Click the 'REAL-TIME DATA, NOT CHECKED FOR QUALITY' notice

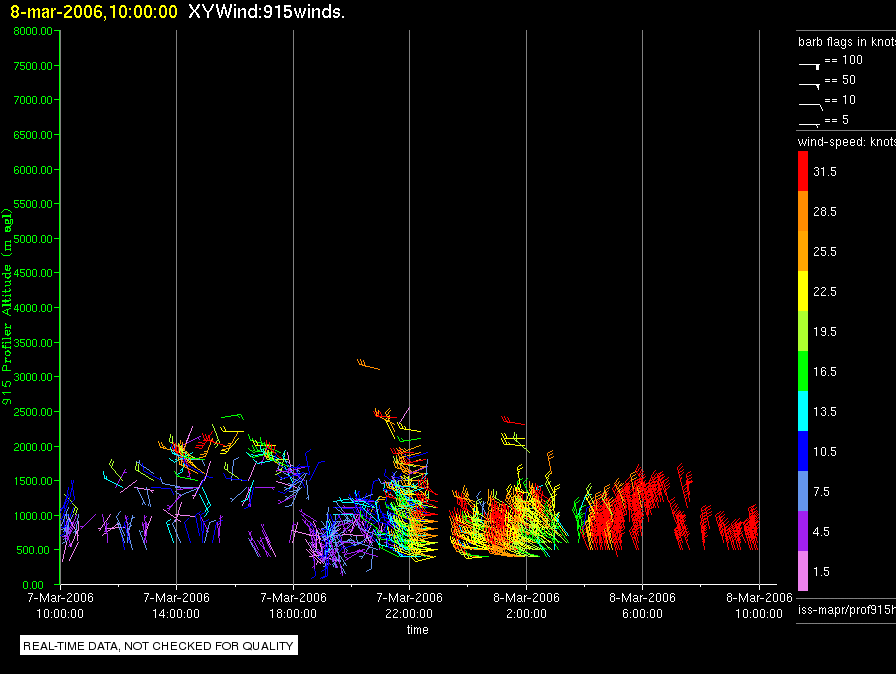click(158, 646)
